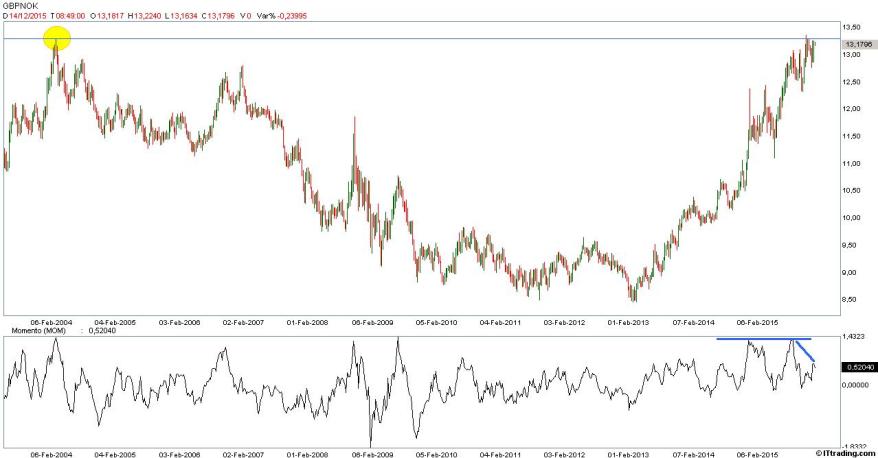Click 01-Feb-2013 under the momentum panel
This screenshot has height=458, width=878.
[x=628, y=455]
